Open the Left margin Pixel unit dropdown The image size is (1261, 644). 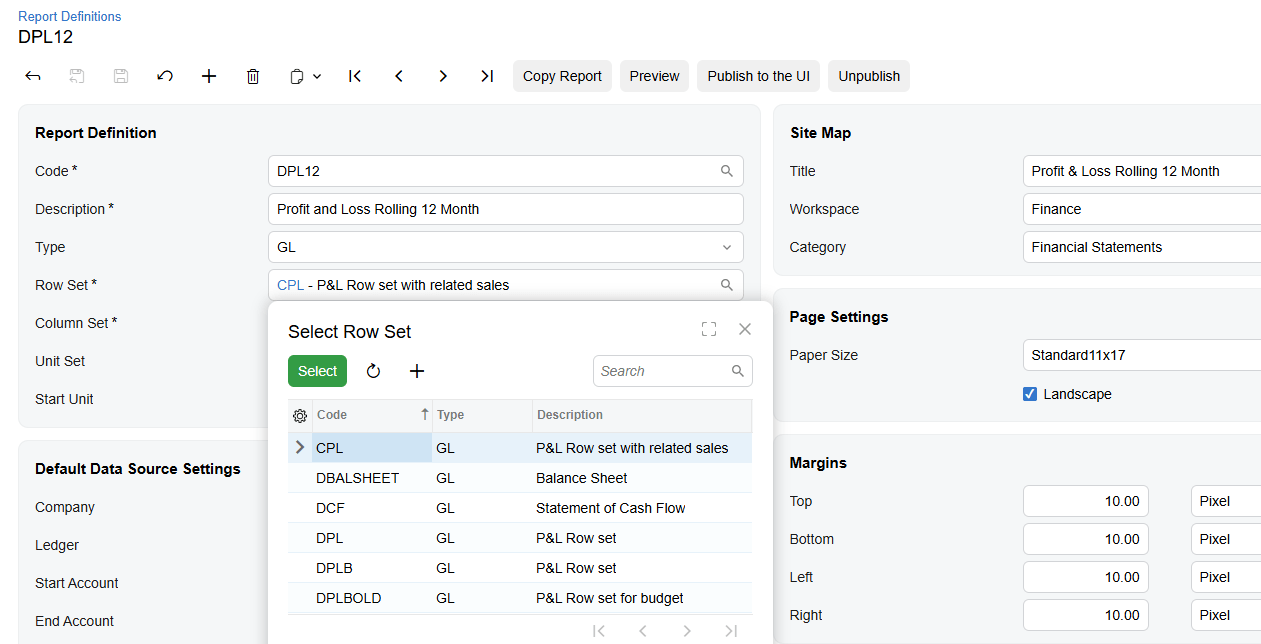[1226, 577]
